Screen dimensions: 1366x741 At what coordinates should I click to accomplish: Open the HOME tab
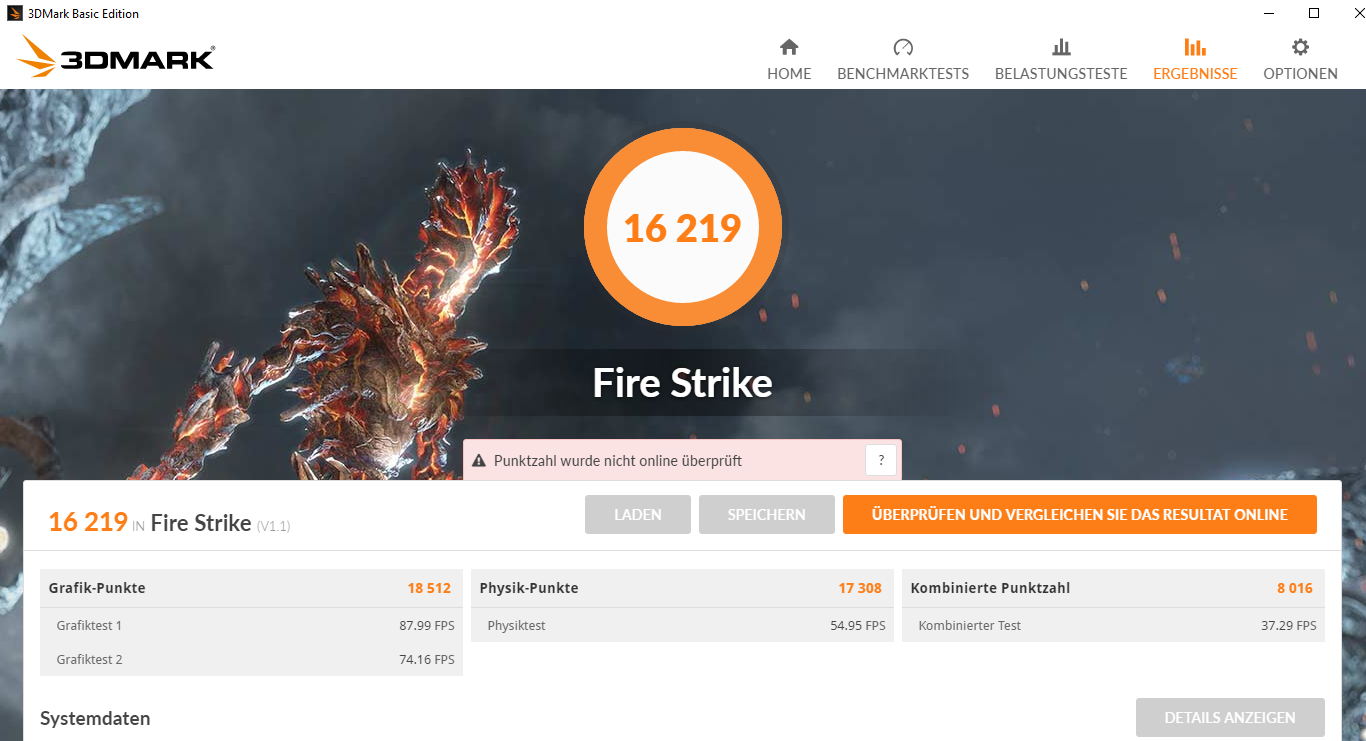[789, 60]
